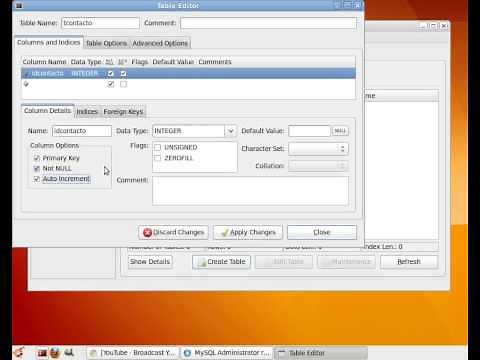
Task: Launch Firefox from the taskbar
Action: tap(55, 353)
